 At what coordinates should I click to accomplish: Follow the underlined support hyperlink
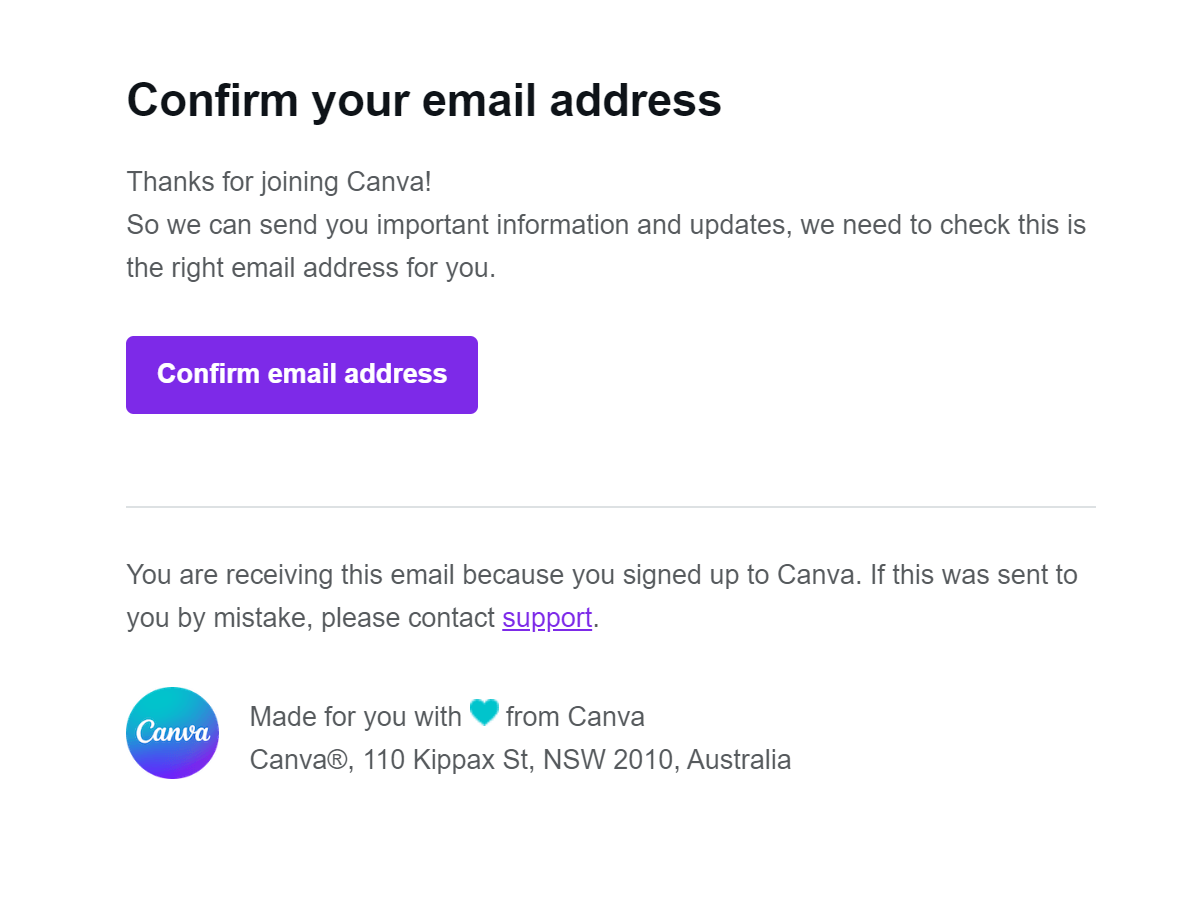546,617
